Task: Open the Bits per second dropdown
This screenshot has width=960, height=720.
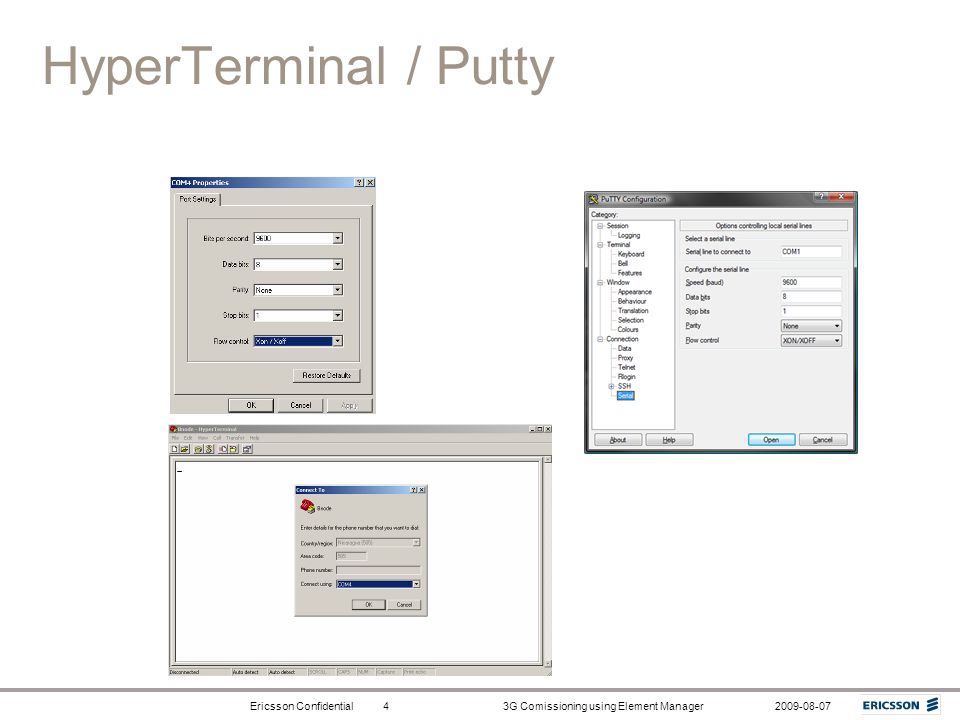Action: coord(337,238)
